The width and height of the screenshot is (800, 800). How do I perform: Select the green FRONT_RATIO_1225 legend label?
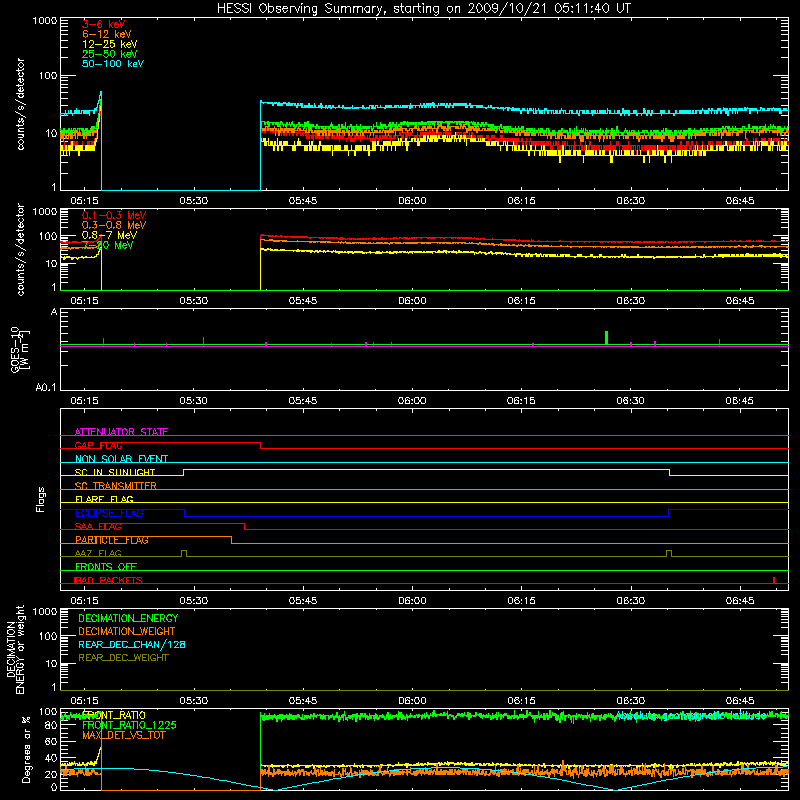129,725
